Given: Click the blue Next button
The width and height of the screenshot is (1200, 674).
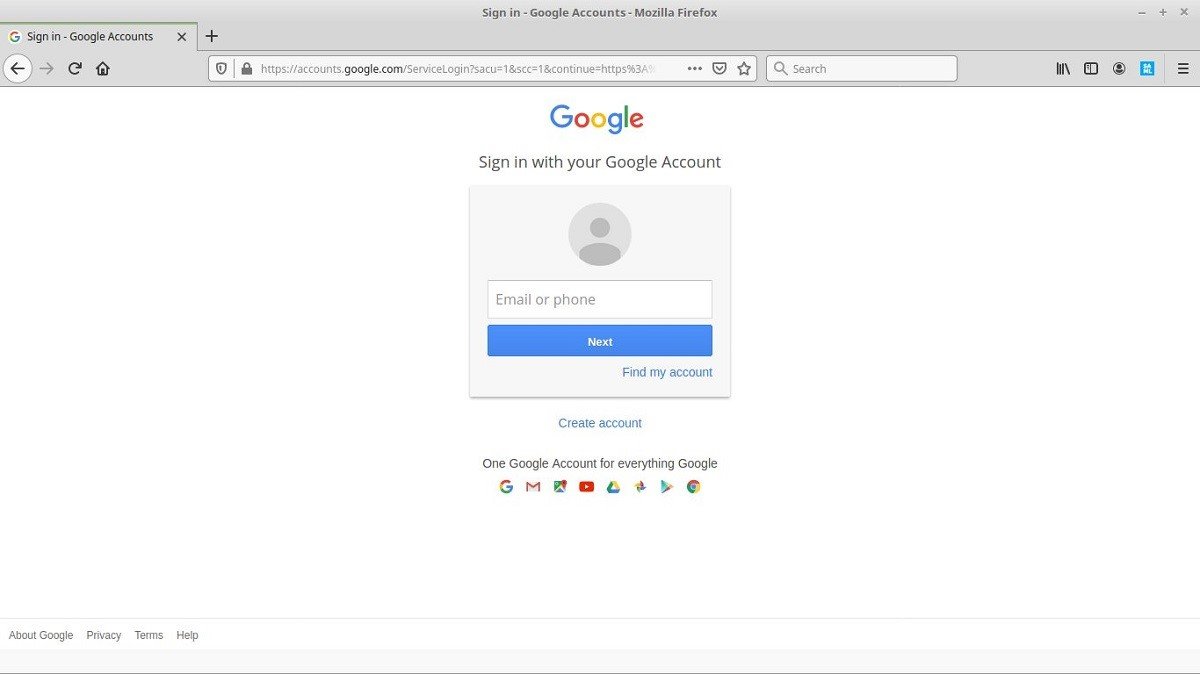Looking at the screenshot, I should (600, 341).
